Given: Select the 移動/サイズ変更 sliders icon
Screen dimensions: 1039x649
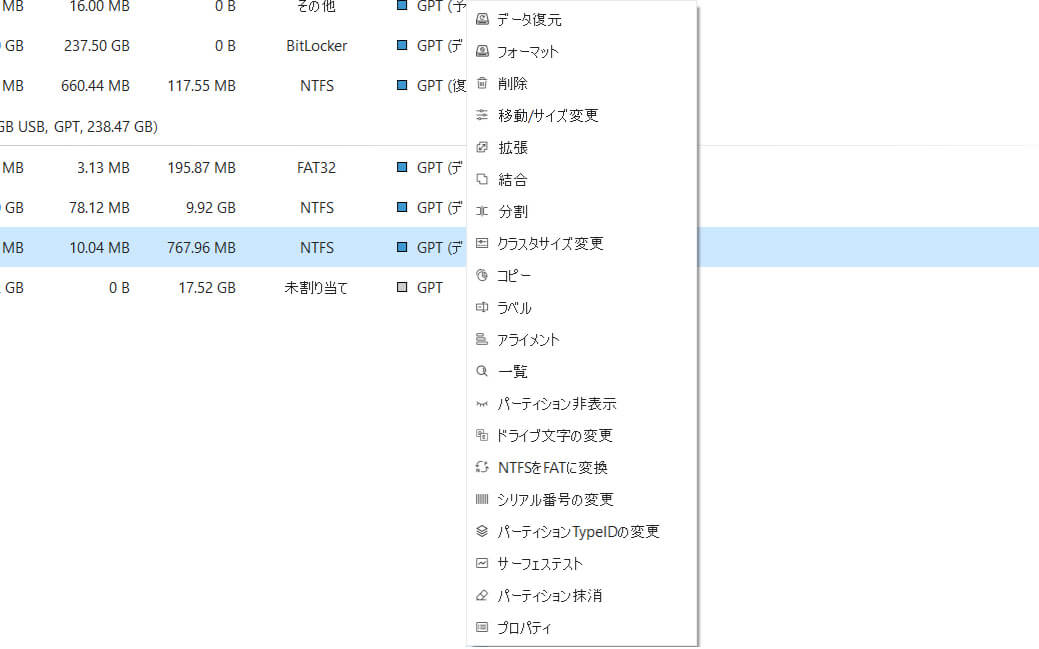Looking at the screenshot, I should [482, 115].
